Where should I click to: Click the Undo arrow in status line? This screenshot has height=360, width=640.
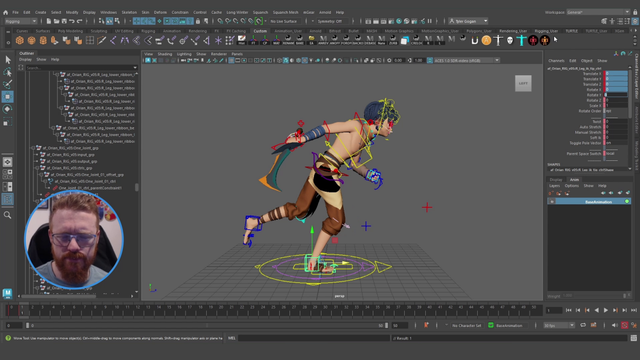[72, 21]
